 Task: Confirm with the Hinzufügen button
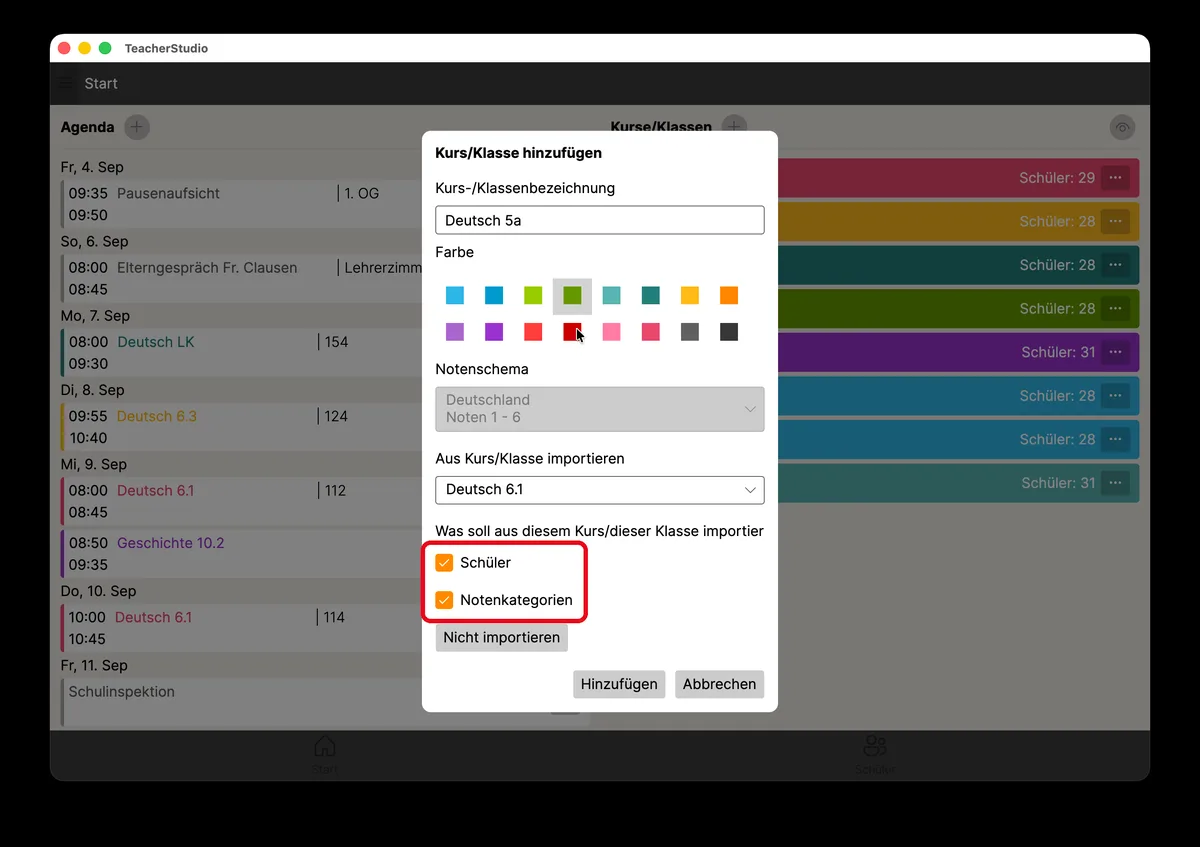click(x=619, y=684)
